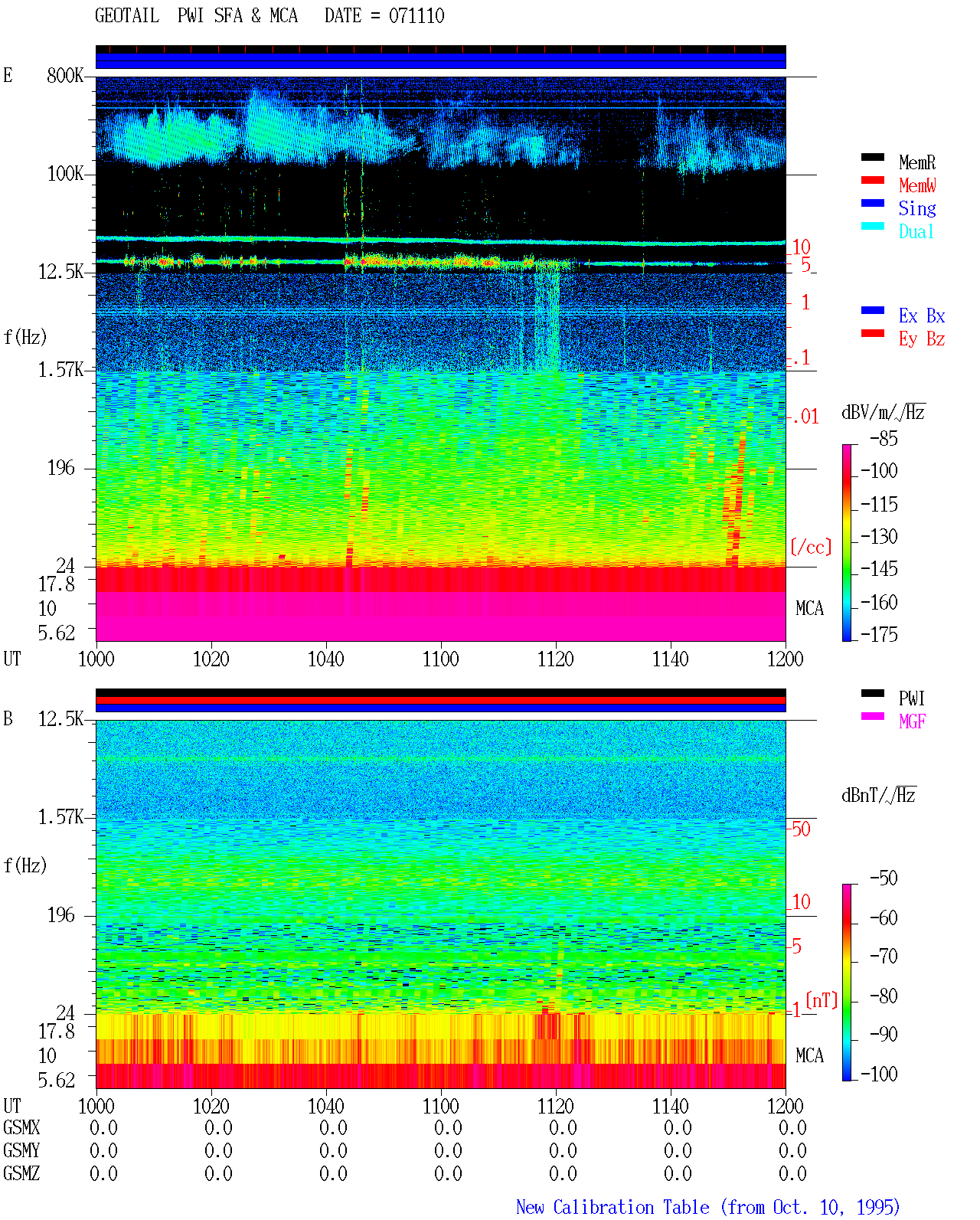Click the "GSMY" row label
Image resolution: width=980 pixels, height=1220 pixels.
21,1150
